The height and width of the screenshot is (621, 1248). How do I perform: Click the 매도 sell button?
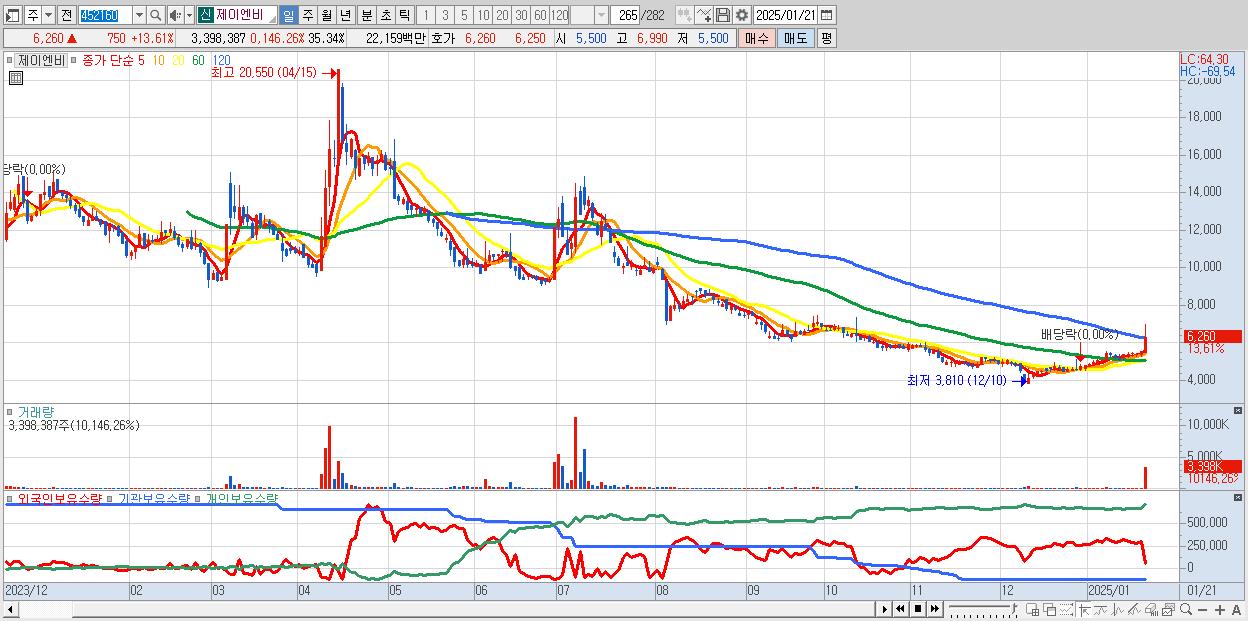pyautogui.click(x=795, y=38)
